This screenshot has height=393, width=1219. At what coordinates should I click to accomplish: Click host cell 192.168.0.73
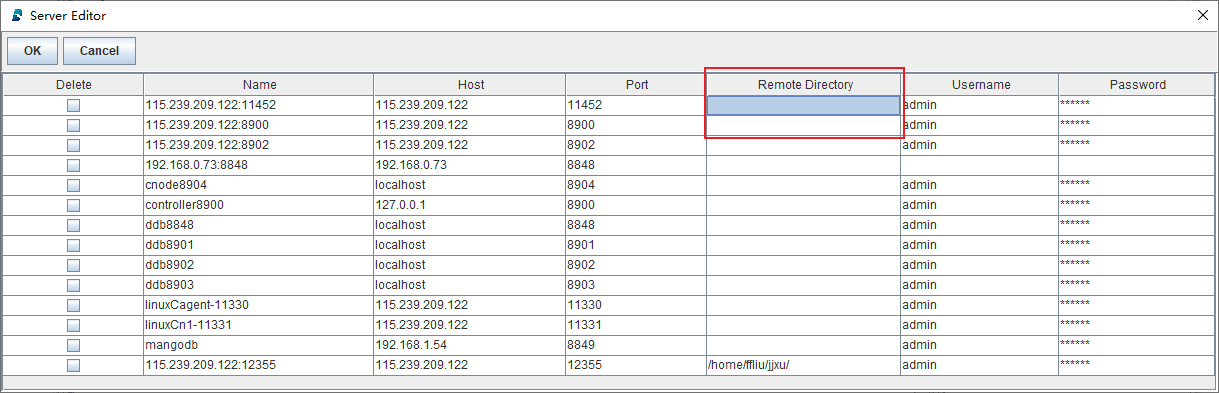[470, 165]
